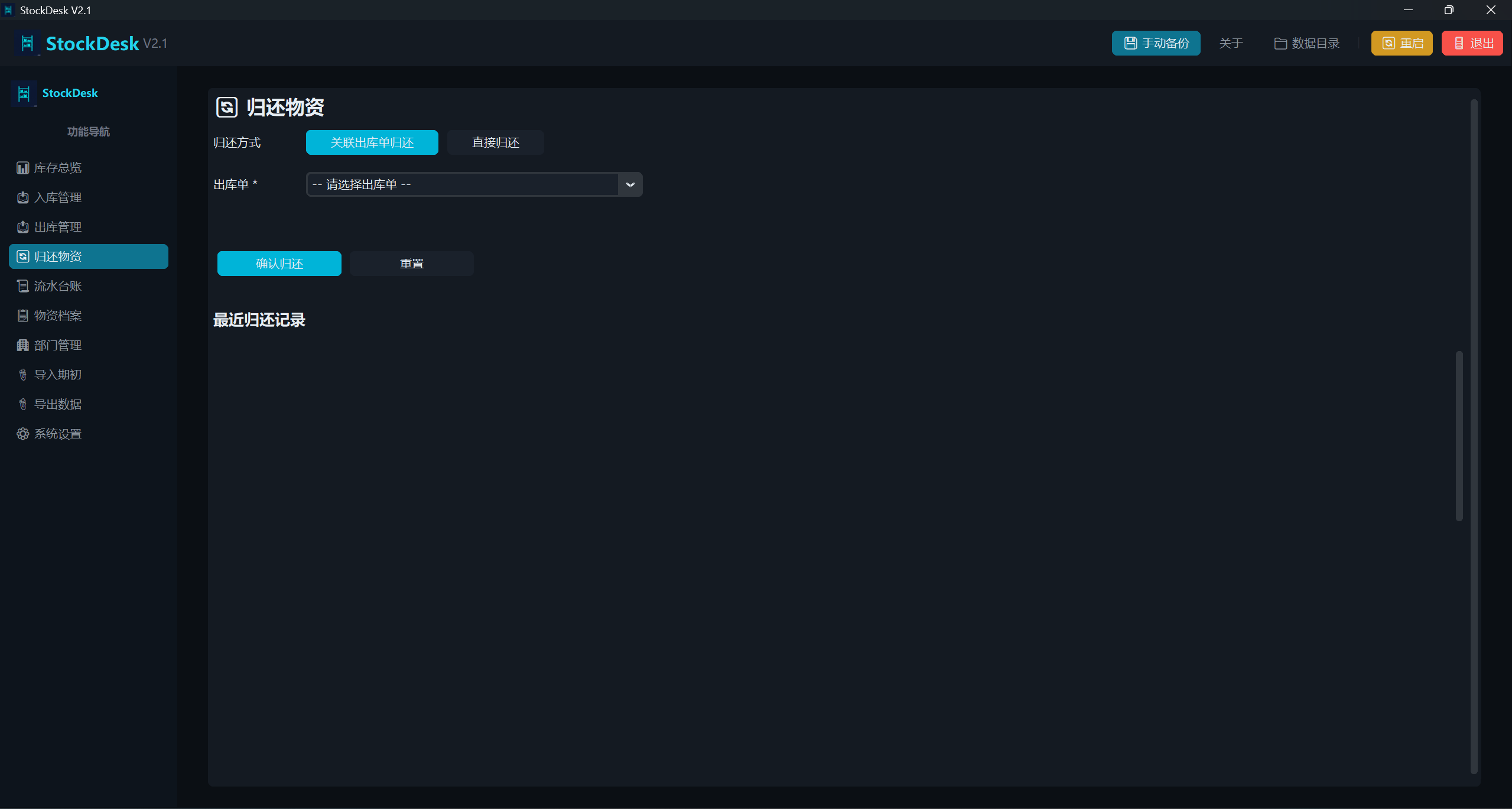
Task: Click the door icon on 退出 button
Action: pyautogui.click(x=1459, y=43)
